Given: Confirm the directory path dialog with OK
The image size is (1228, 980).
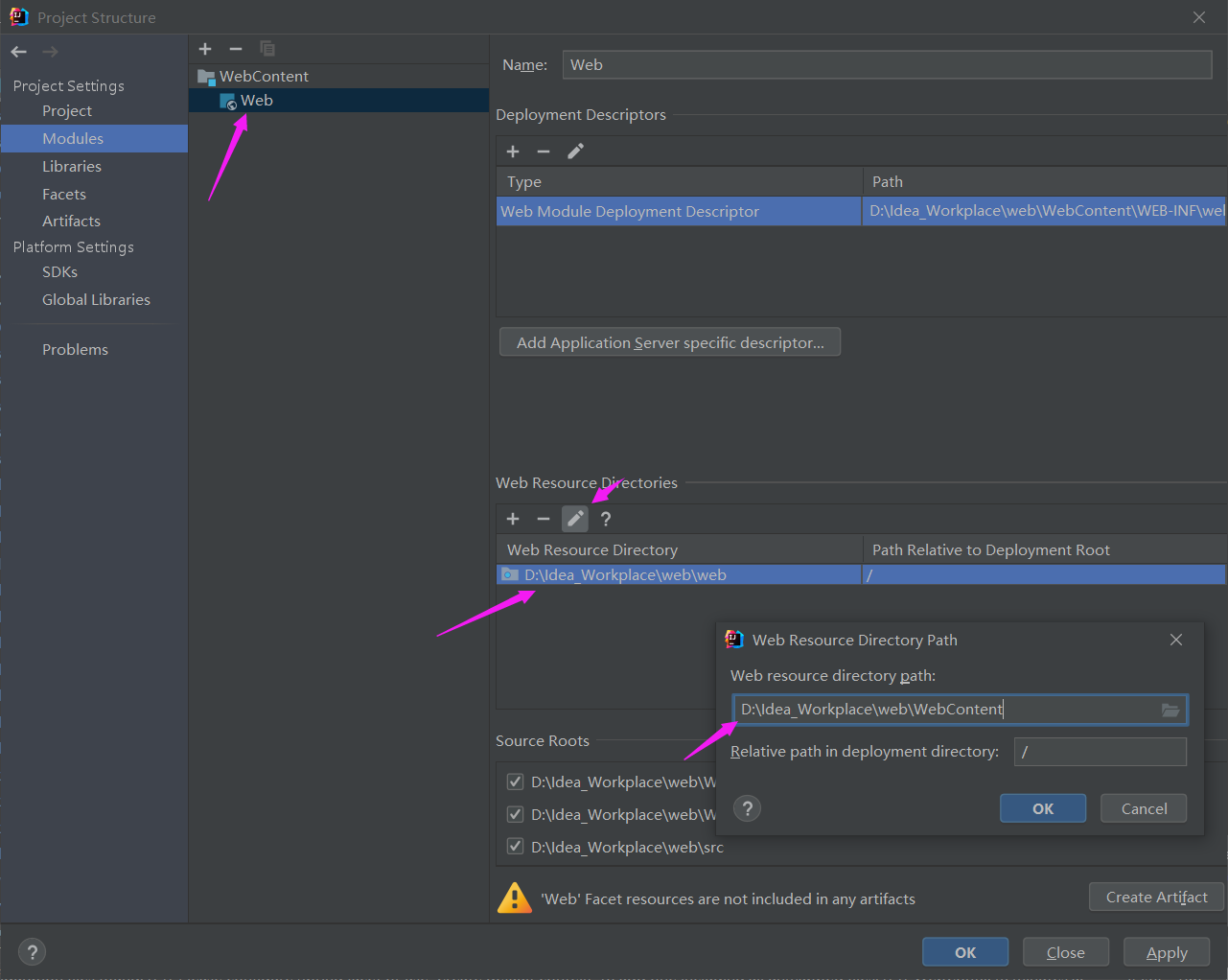Looking at the screenshot, I should (1043, 808).
